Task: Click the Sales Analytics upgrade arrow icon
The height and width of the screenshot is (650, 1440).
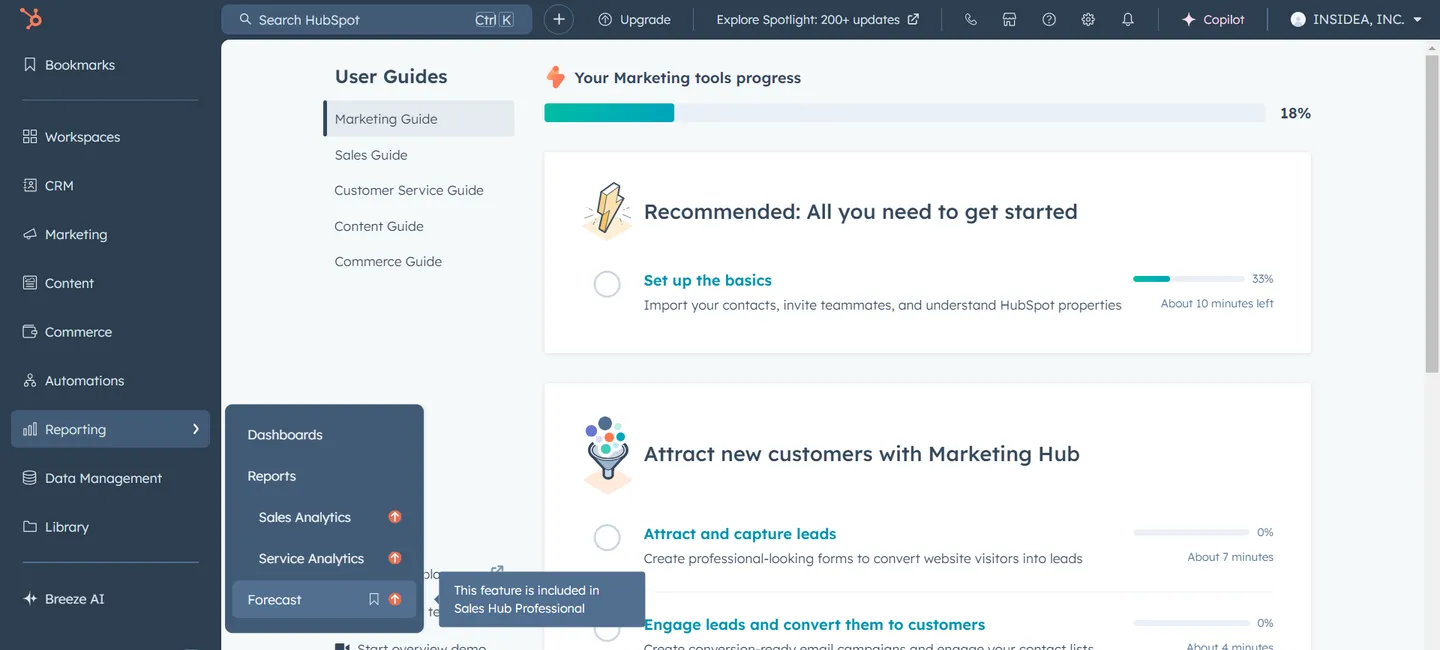Action: [395, 517]
